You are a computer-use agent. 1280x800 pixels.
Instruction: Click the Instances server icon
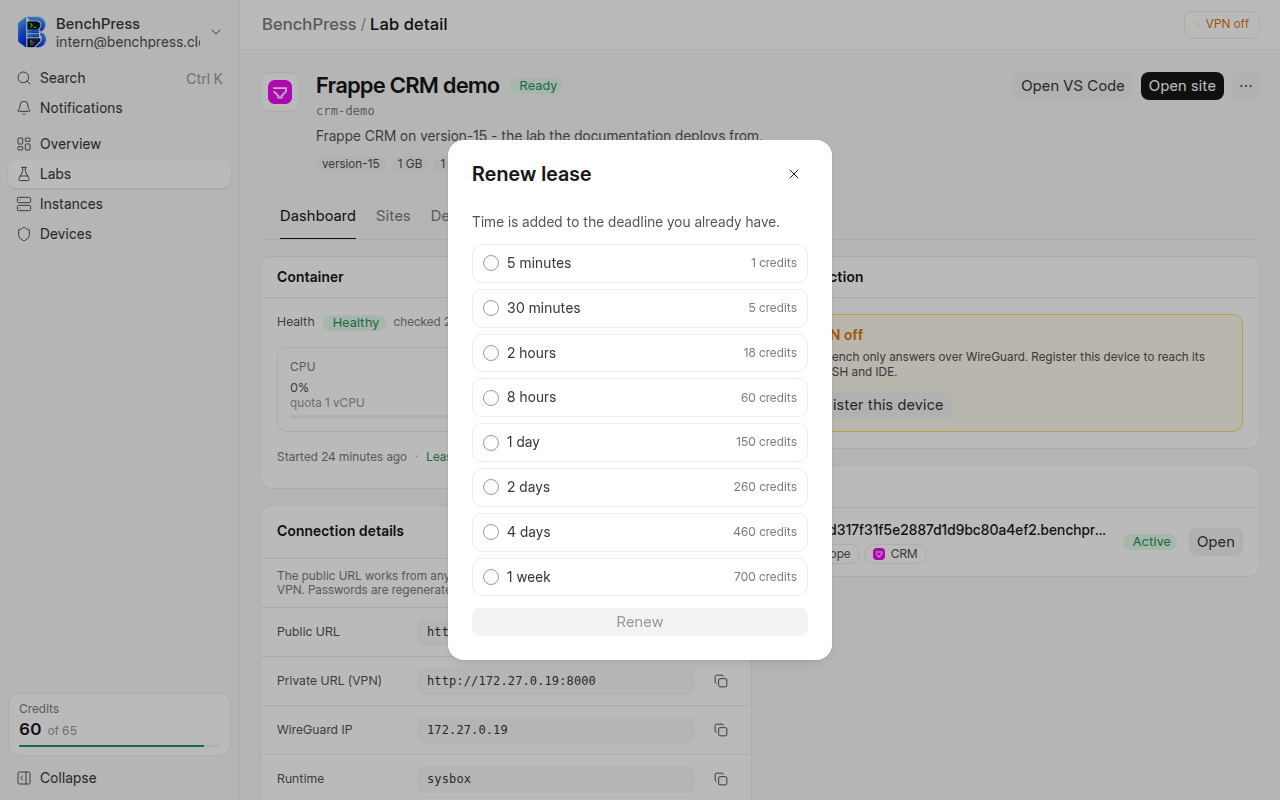24,204
